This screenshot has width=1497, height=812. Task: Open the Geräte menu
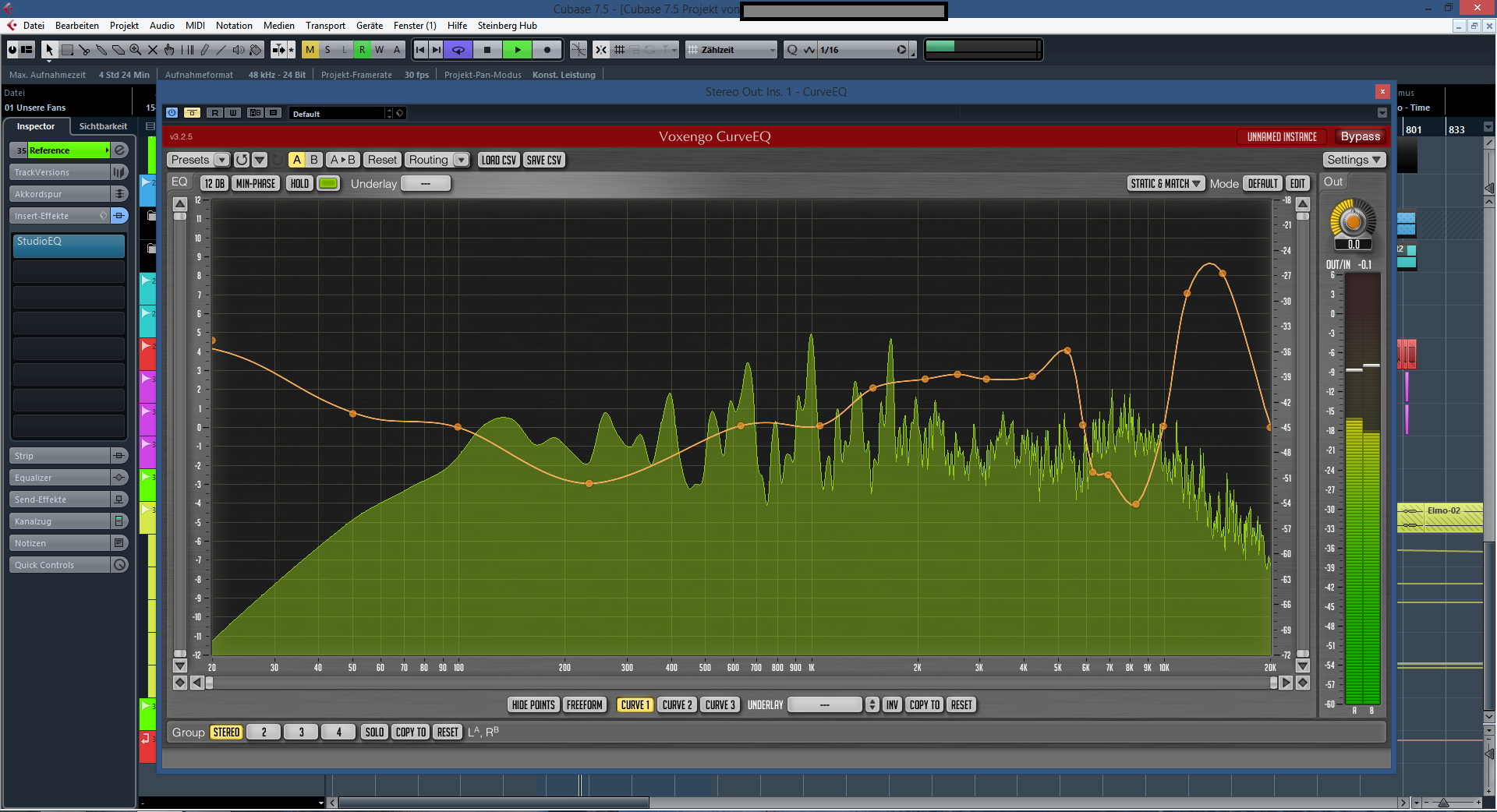(x=370, y=26)
